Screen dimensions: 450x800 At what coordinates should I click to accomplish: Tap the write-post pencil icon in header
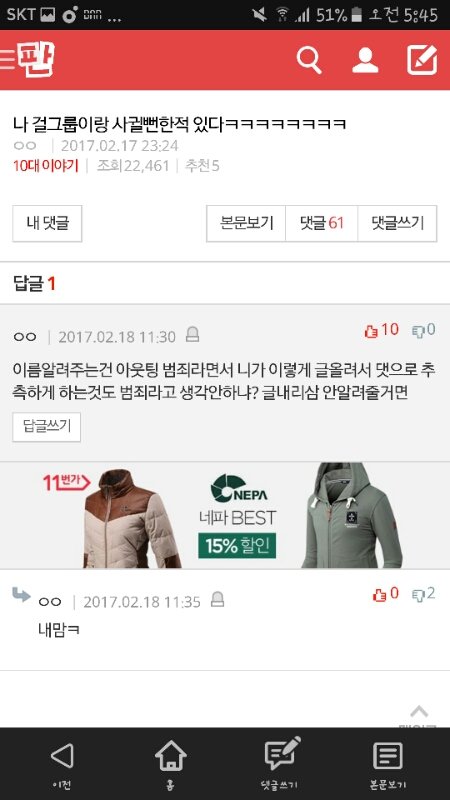click(422, 60)
